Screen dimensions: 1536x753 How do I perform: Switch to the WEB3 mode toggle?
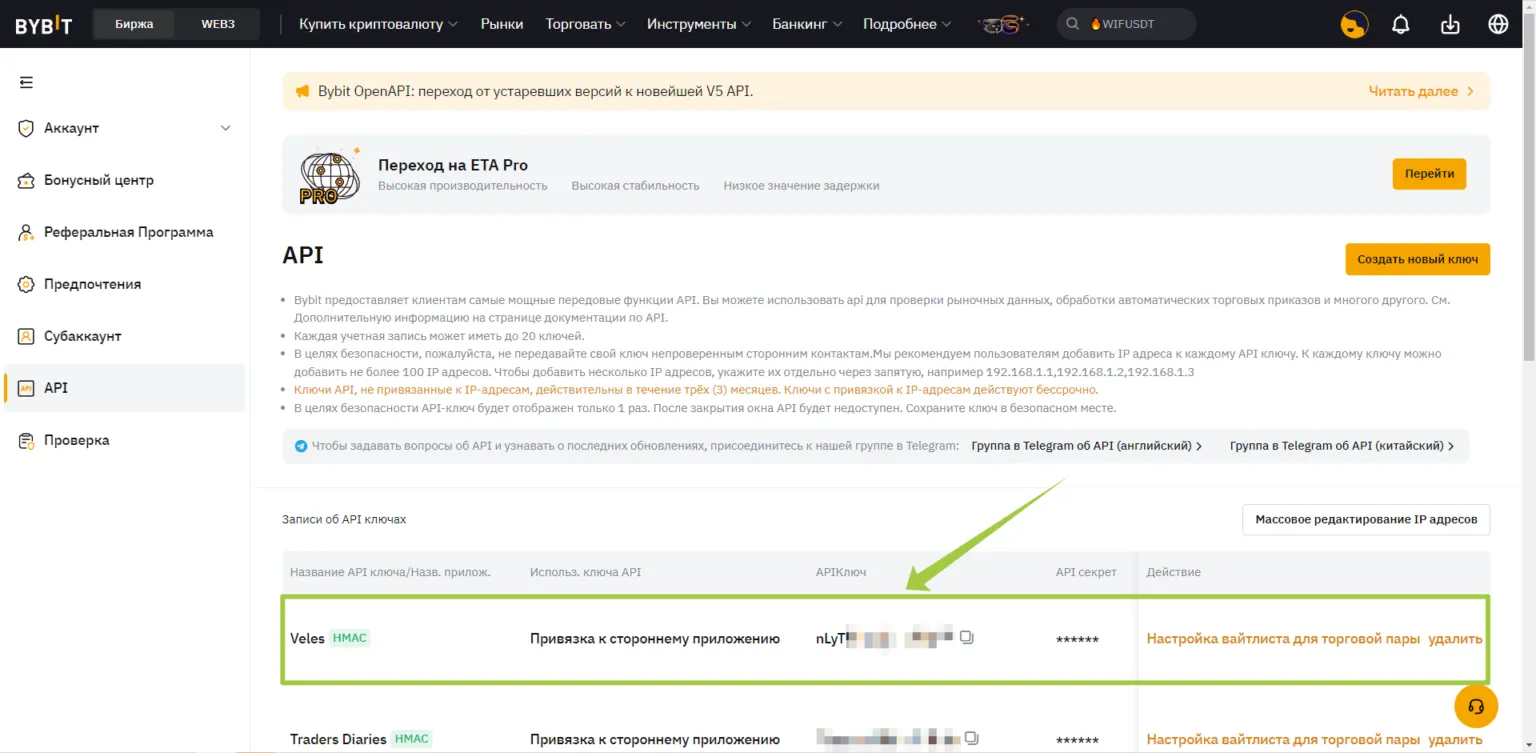(x=216, y=22)
